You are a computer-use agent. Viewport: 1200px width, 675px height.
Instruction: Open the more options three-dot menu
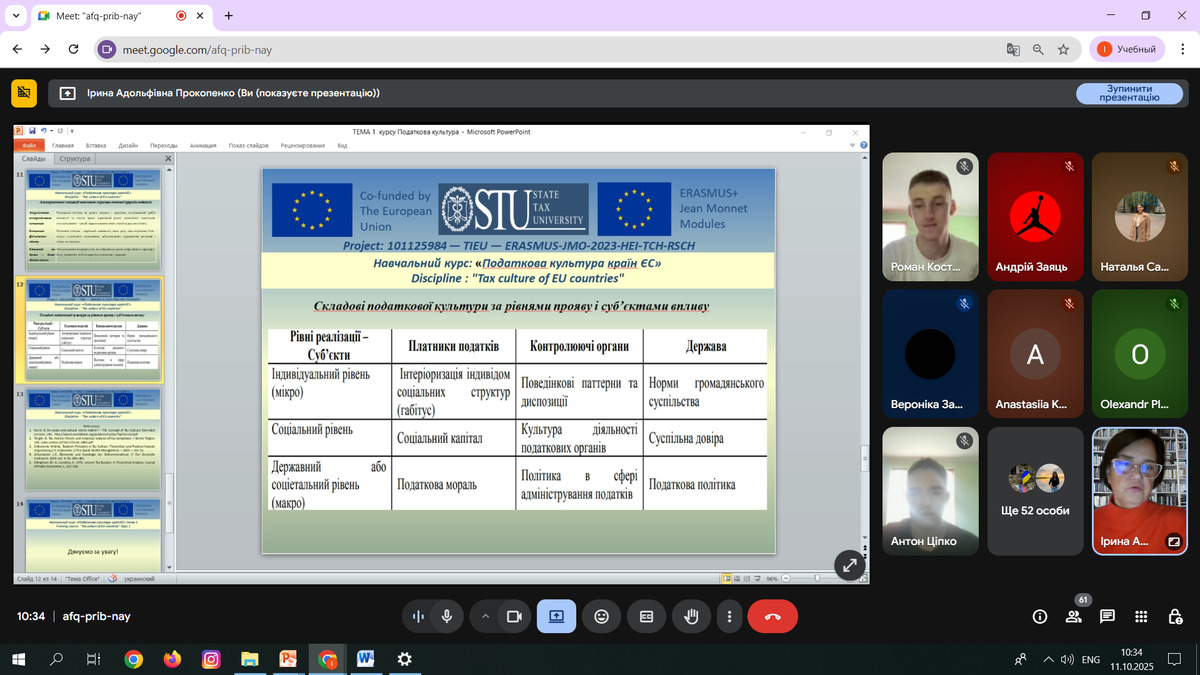click(x=730, y=617)
